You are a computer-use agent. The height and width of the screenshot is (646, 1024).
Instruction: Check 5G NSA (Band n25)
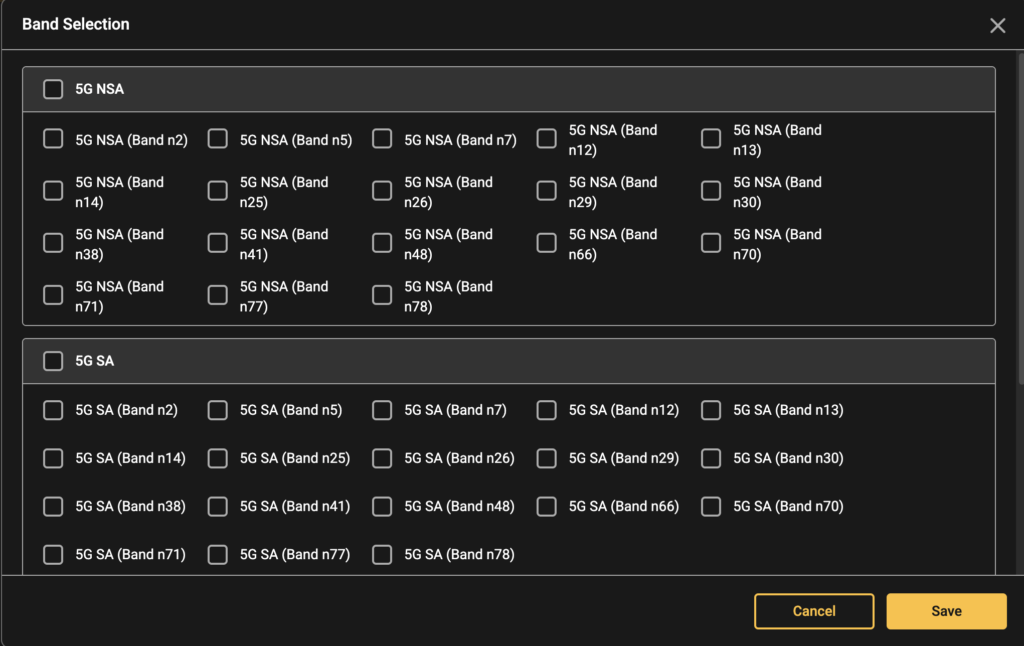pos(217,191)
